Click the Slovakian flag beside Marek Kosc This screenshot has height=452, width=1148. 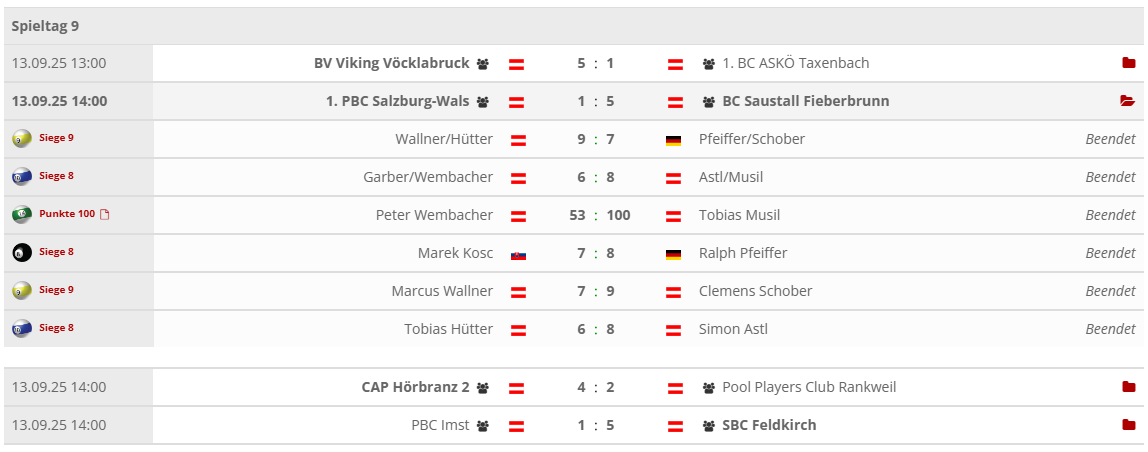[518, 254]
